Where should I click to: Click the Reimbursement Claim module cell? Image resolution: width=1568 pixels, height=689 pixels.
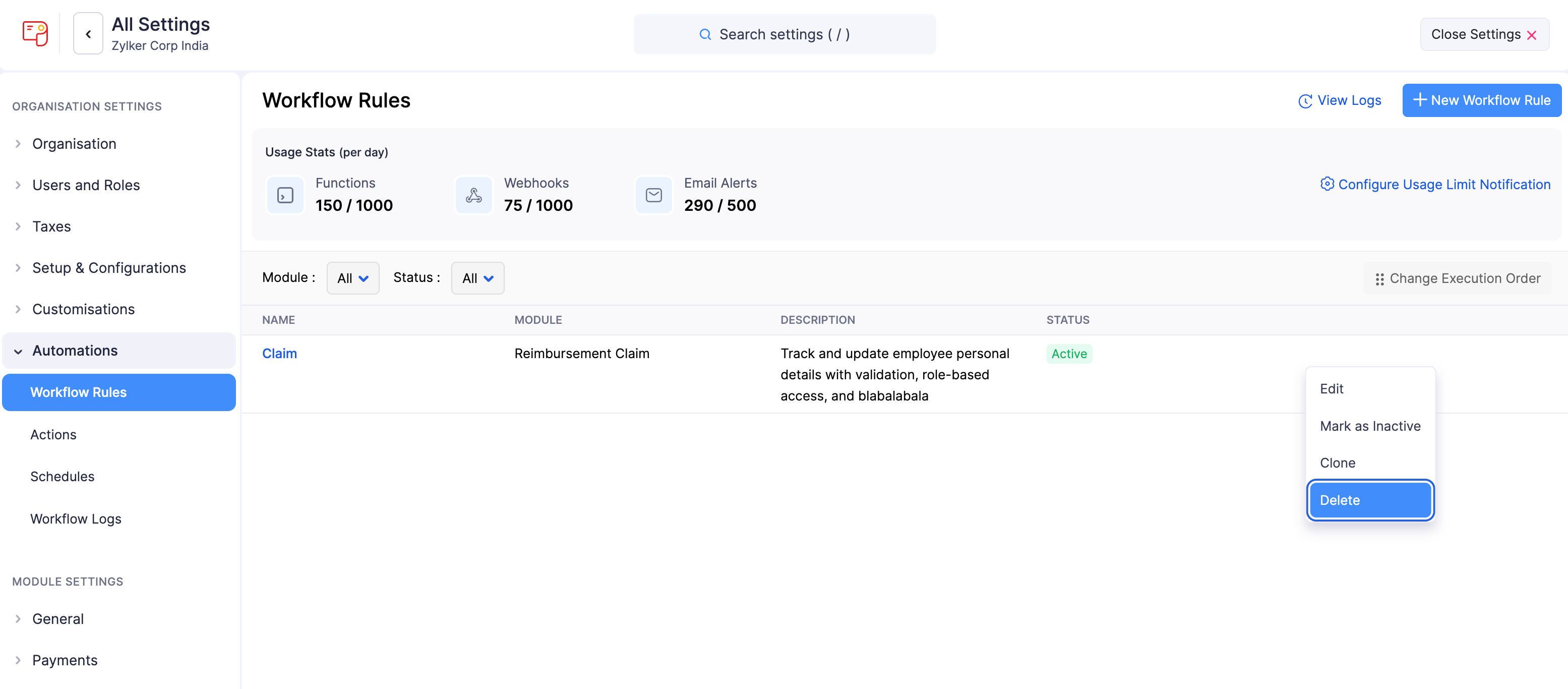tap(581, 354)
